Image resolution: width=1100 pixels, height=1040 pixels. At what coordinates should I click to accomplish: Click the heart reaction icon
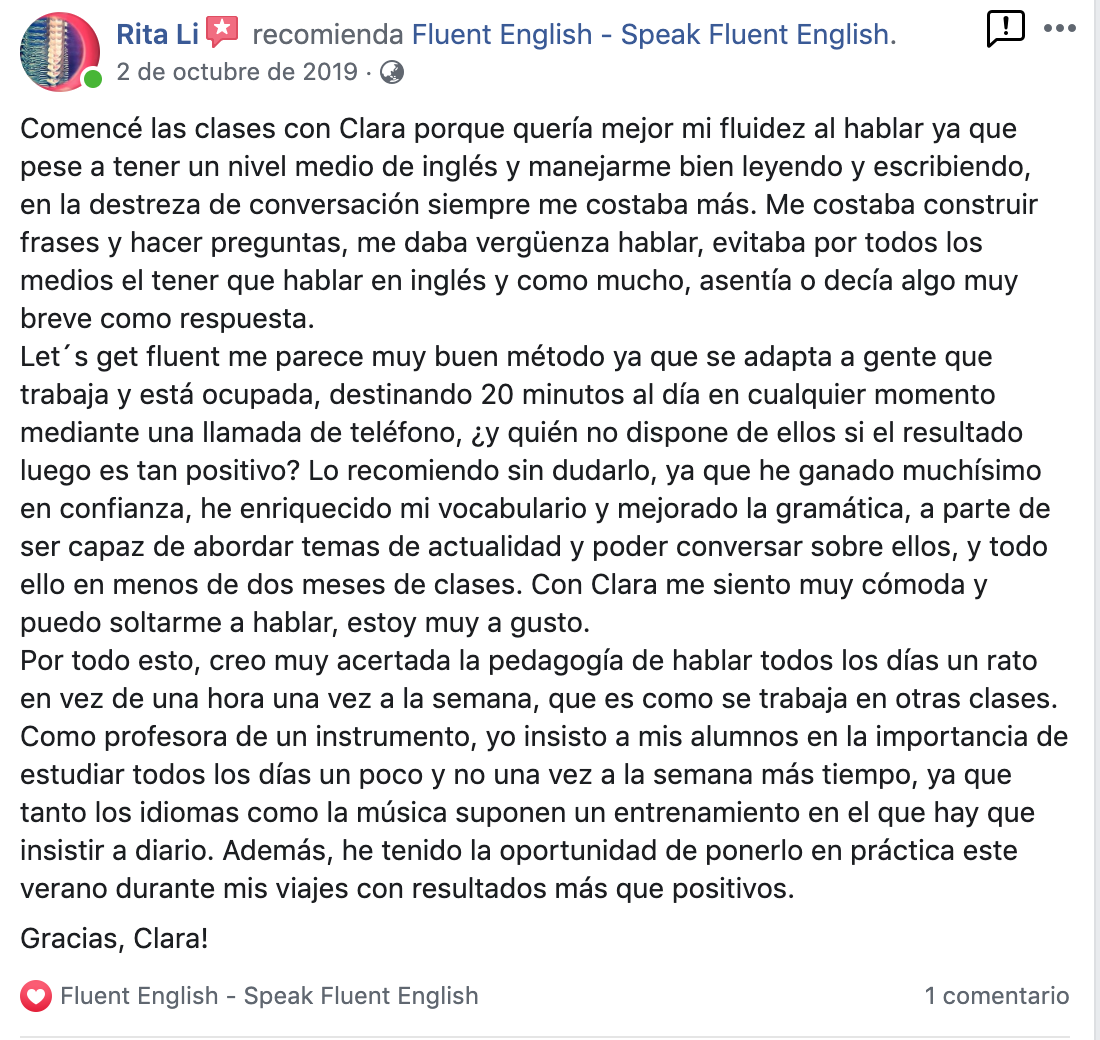pos(36,996)
